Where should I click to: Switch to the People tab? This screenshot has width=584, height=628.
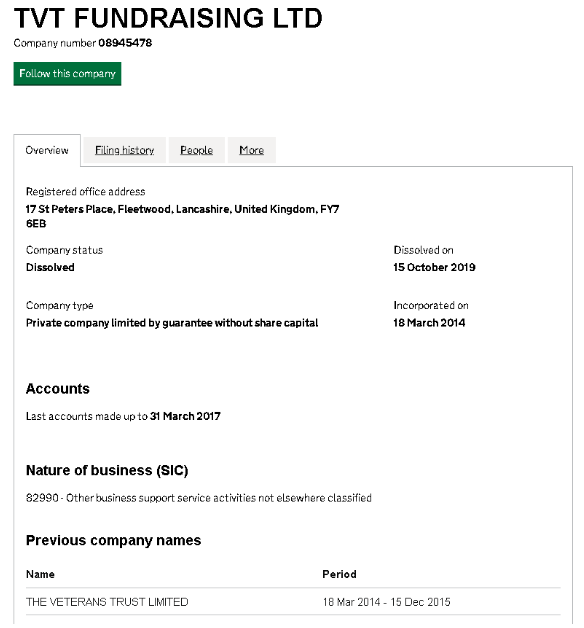tap(196, 150)
